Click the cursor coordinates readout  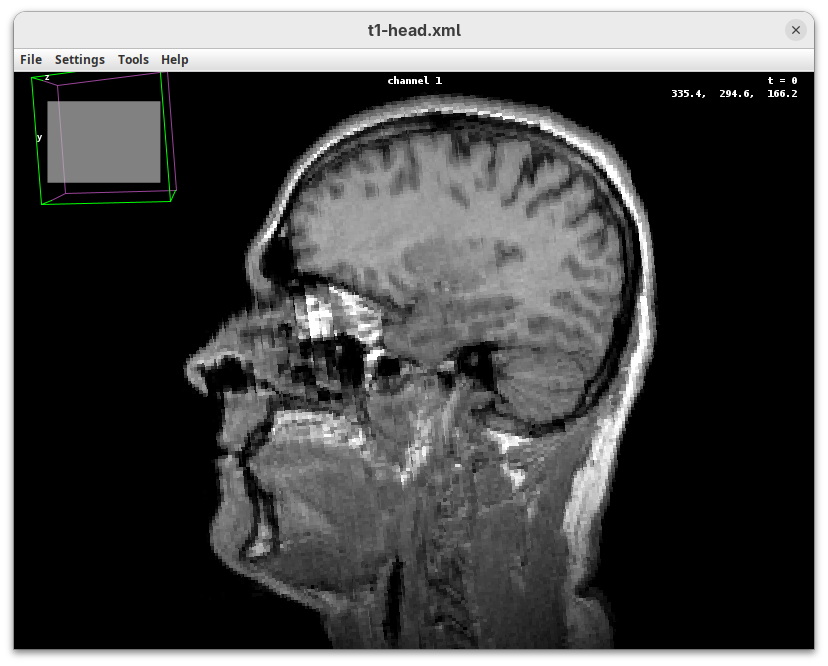(734, 94)
